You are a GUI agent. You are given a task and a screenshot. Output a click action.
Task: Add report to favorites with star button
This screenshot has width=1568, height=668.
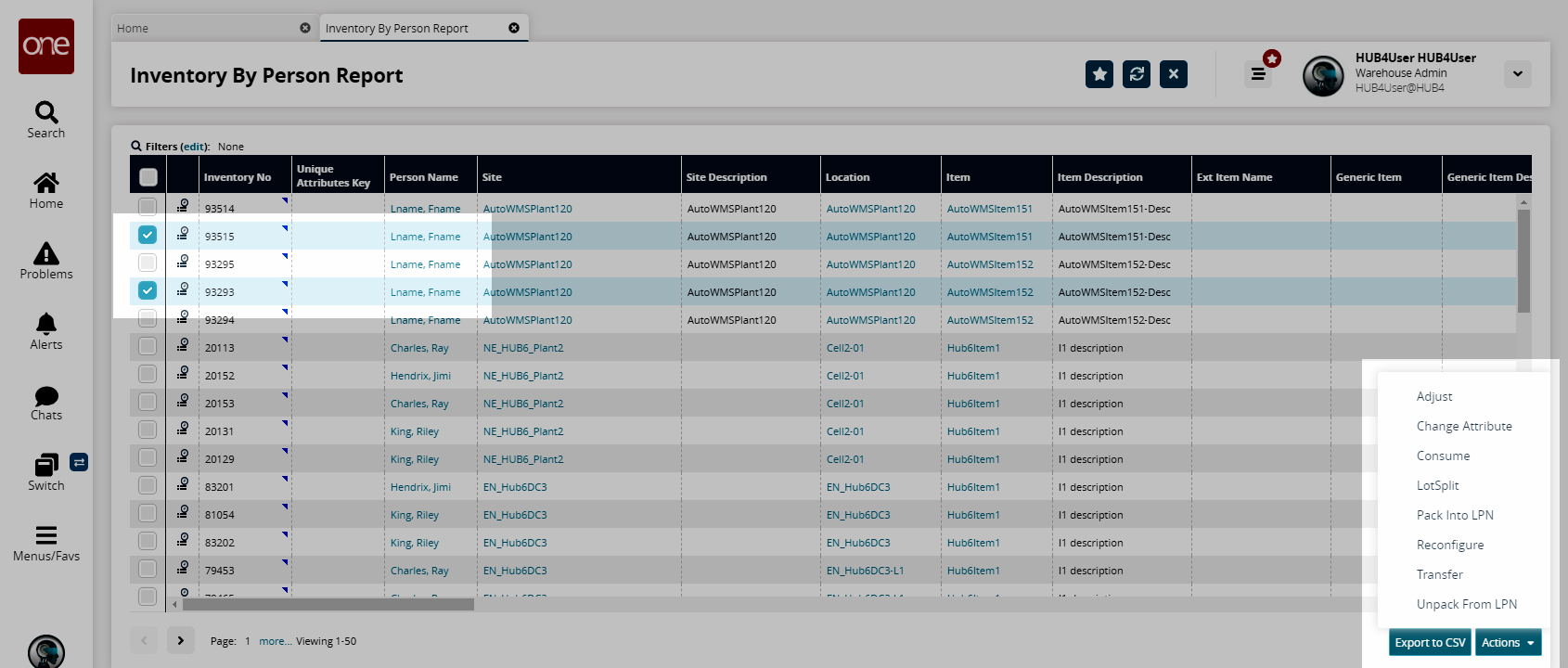point(1099,74)
